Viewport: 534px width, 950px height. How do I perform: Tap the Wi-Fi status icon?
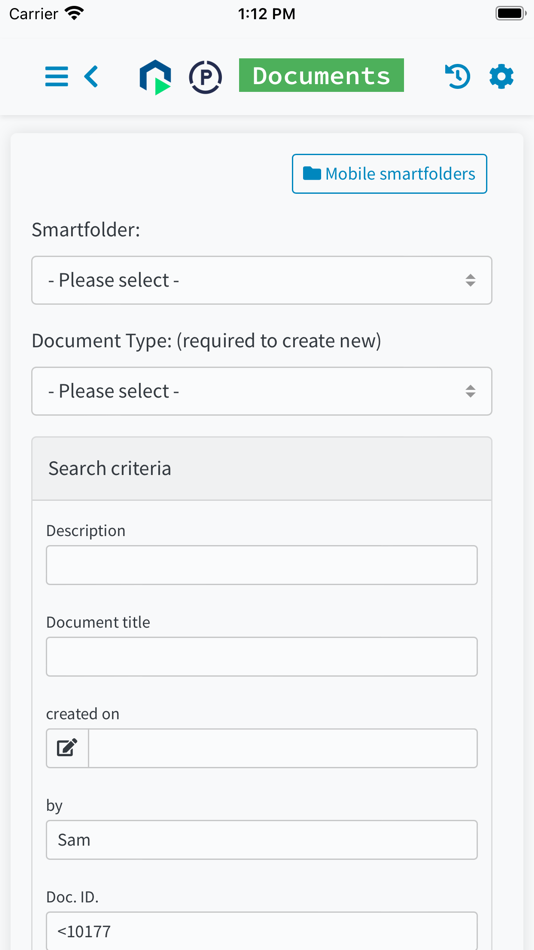pyautogui.click(x=74, y=13)
